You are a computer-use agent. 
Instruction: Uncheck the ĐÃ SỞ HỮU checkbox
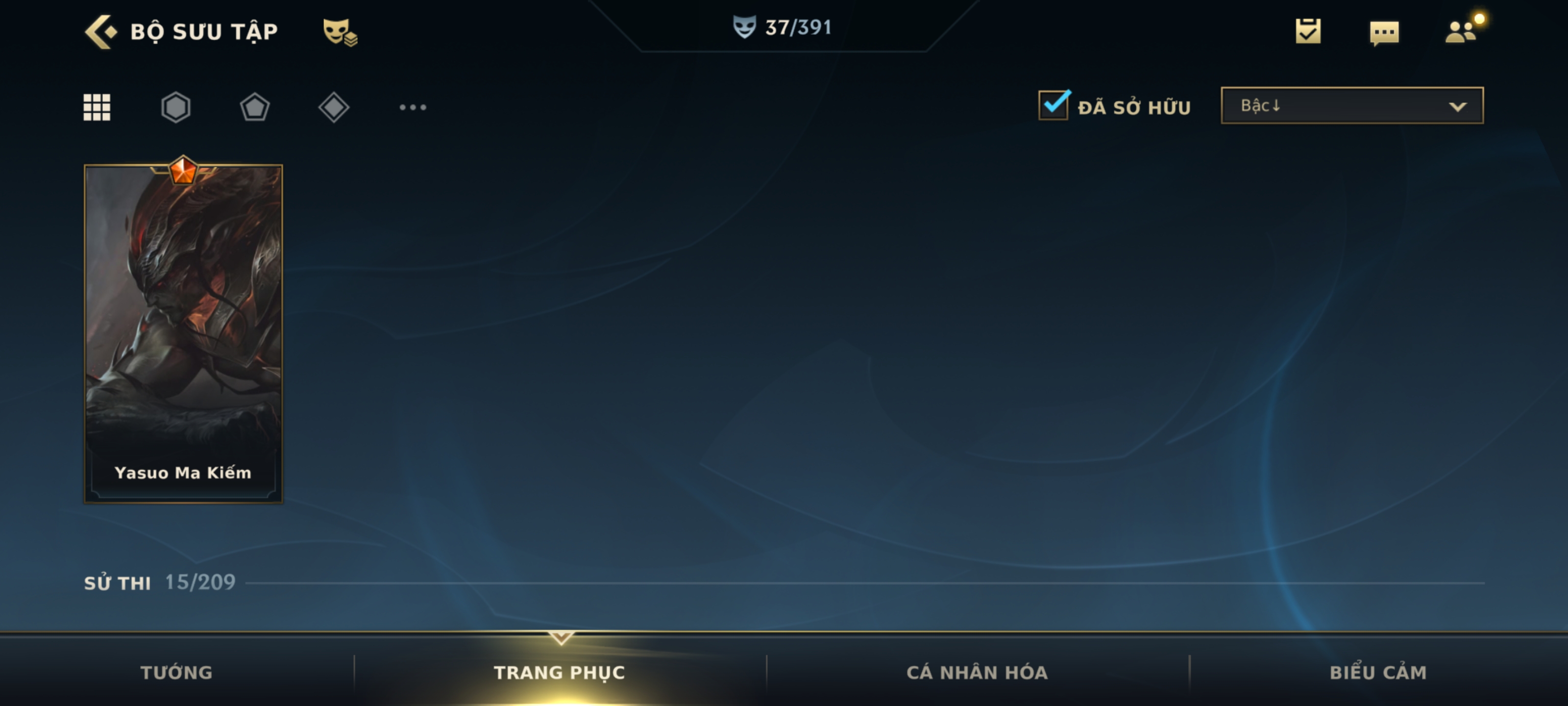point(1053,105)
